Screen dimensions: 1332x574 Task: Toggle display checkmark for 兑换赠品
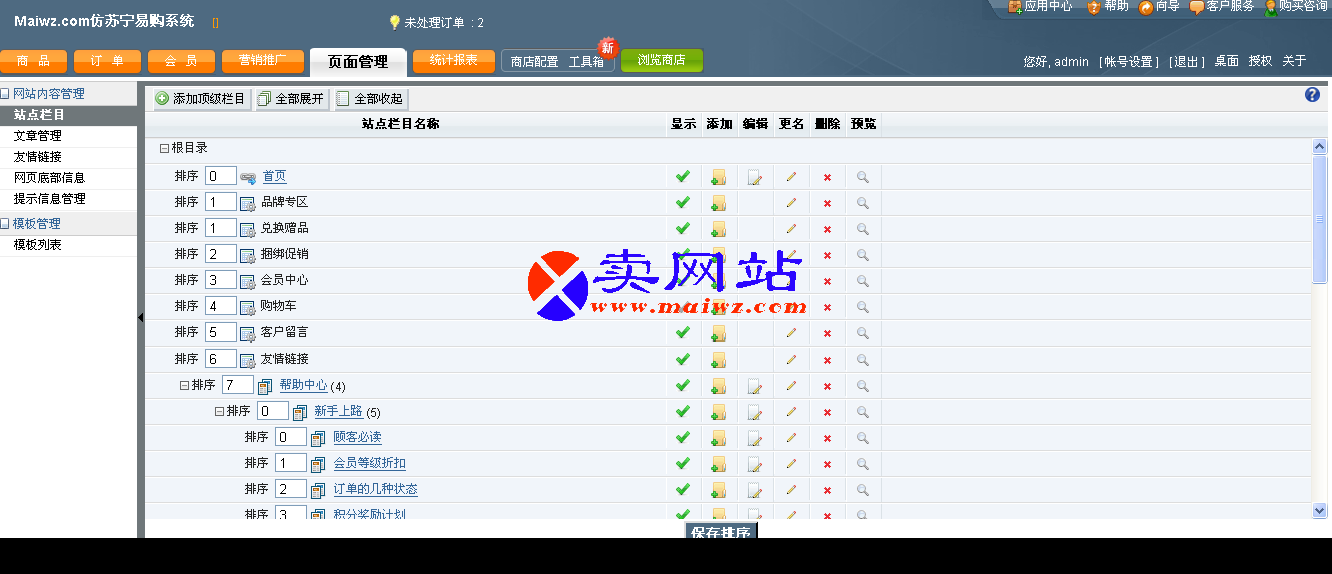point(683,228)
